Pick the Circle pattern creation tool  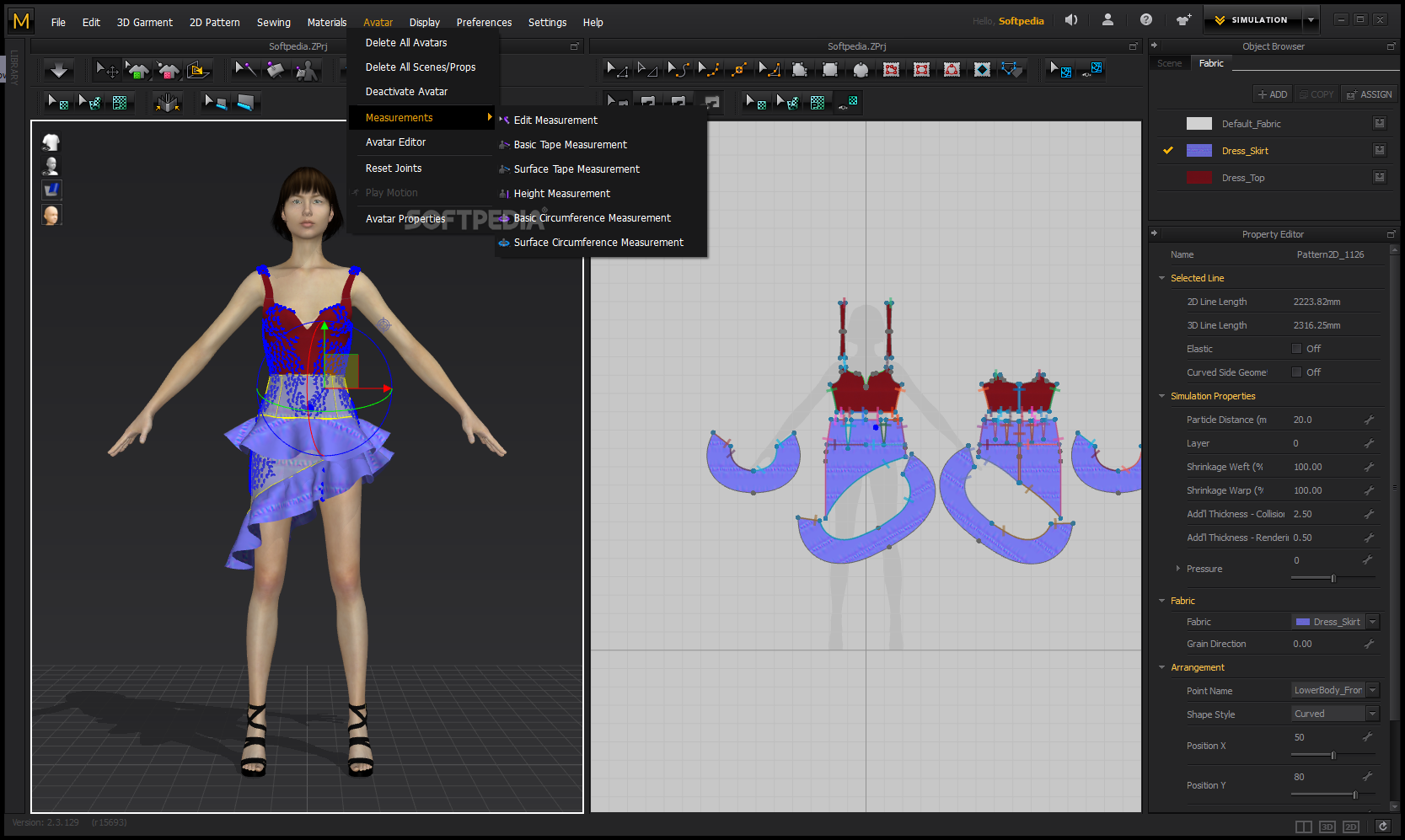(861, 69)
